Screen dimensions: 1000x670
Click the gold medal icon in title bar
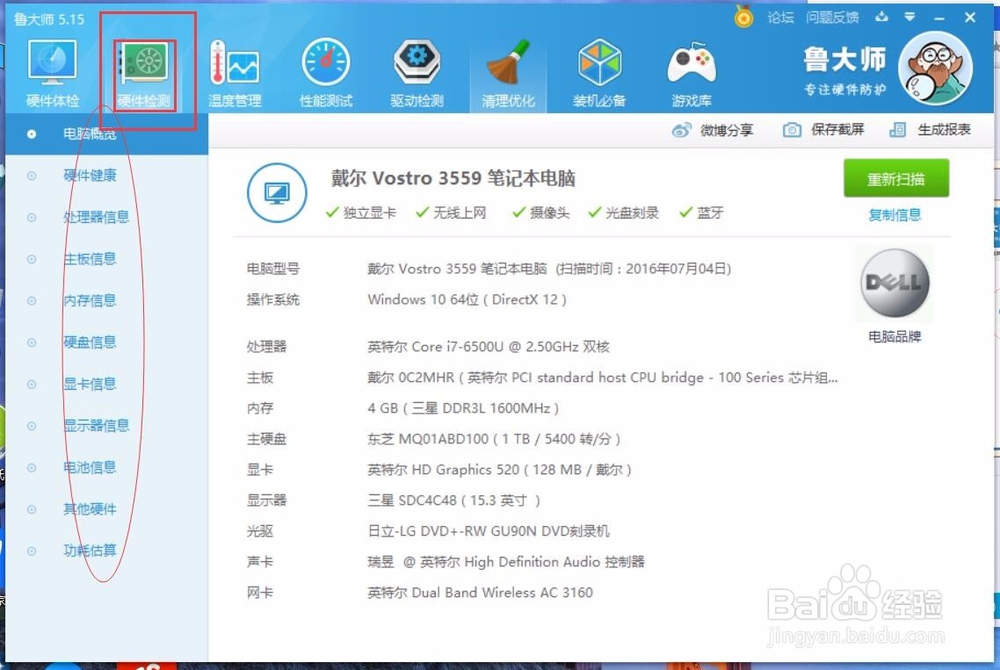(x=744, y=17)
